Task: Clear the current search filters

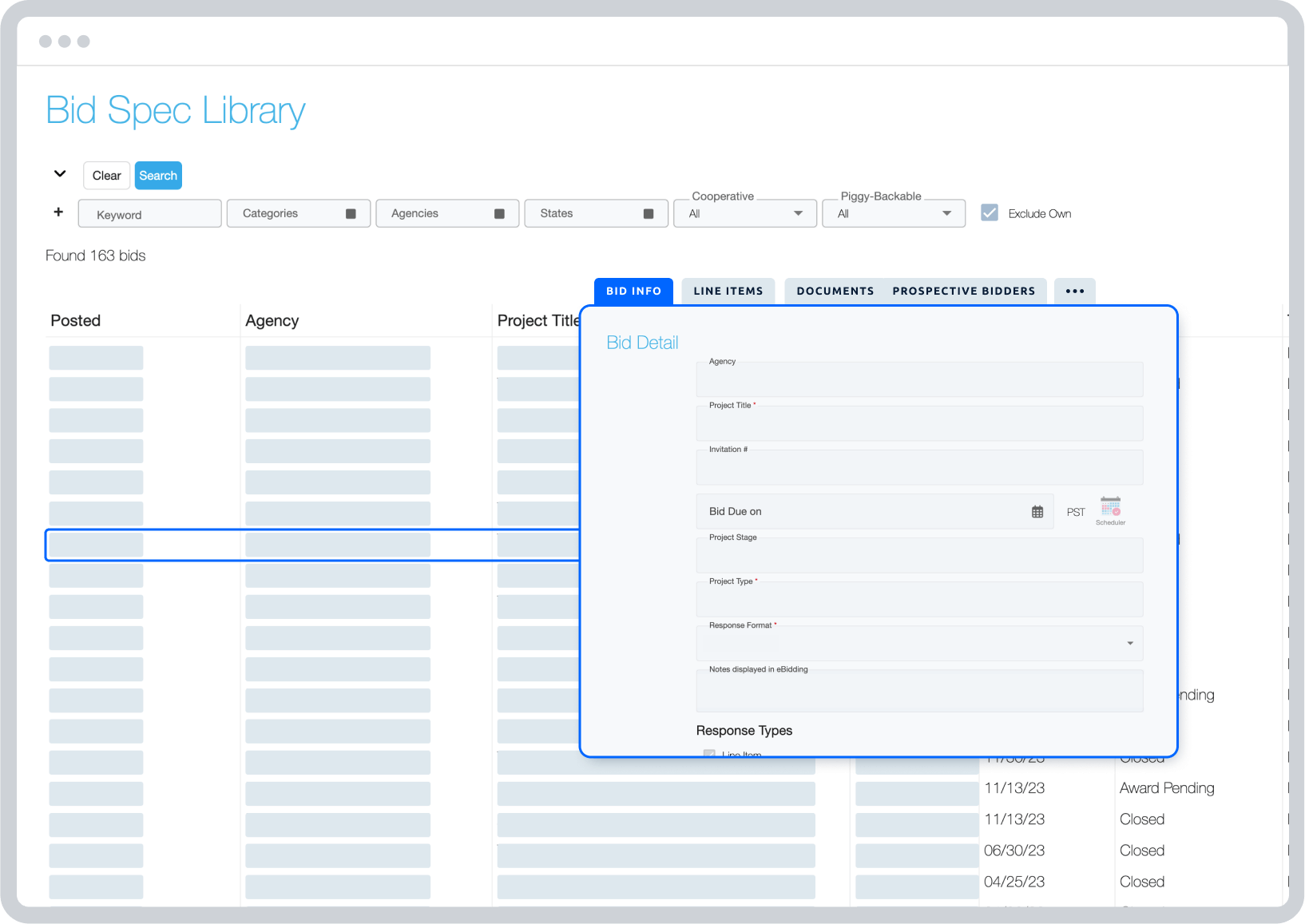Action: (106, 175)
